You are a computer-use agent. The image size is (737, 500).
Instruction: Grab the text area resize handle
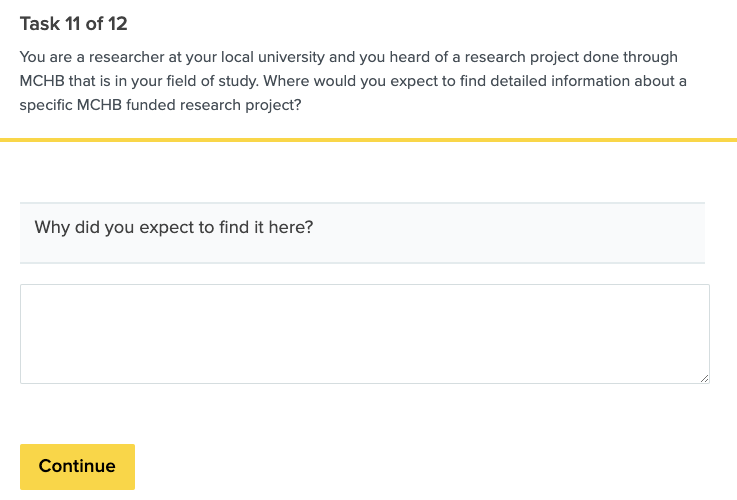(x=704, y=378)
